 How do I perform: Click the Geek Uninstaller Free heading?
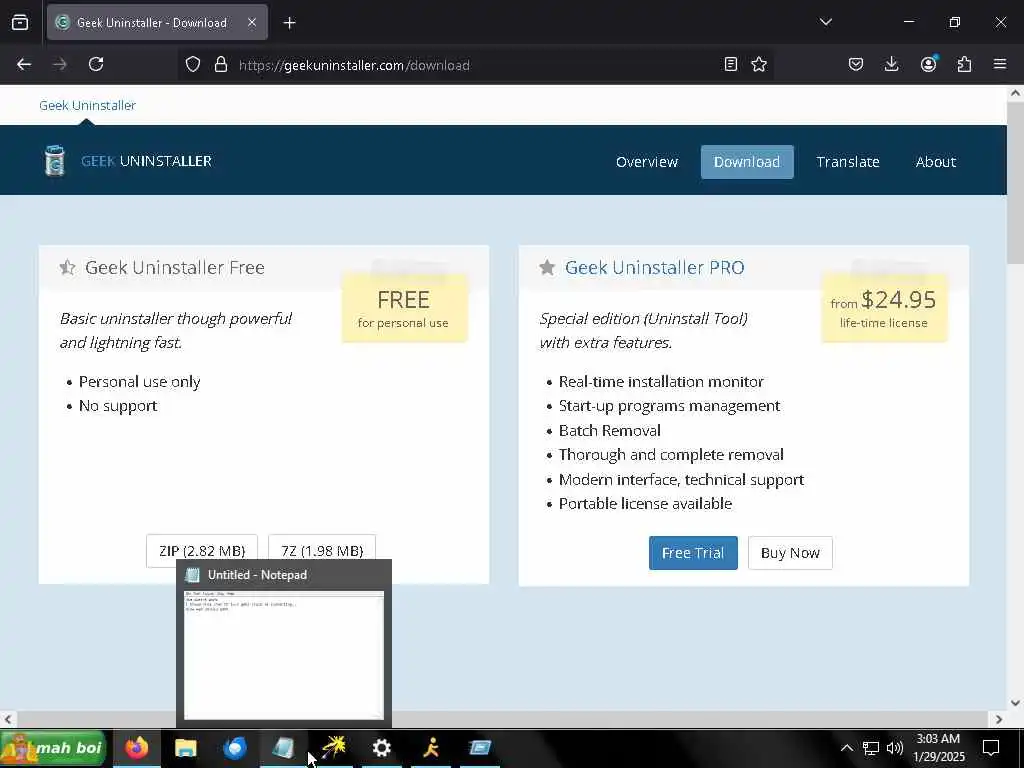[x=174, y=267]
